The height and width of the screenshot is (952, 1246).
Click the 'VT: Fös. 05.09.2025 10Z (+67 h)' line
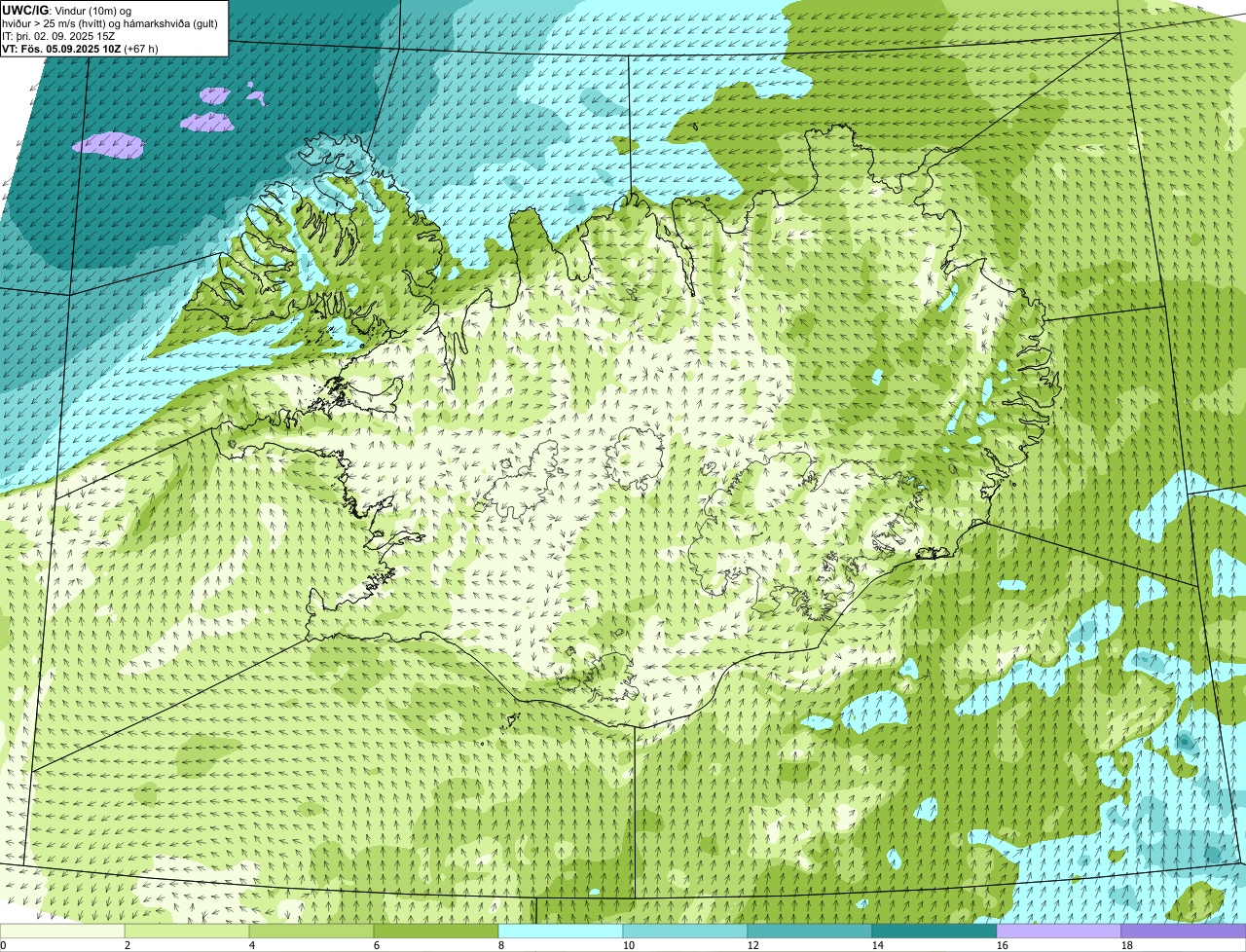pos(80,48)
